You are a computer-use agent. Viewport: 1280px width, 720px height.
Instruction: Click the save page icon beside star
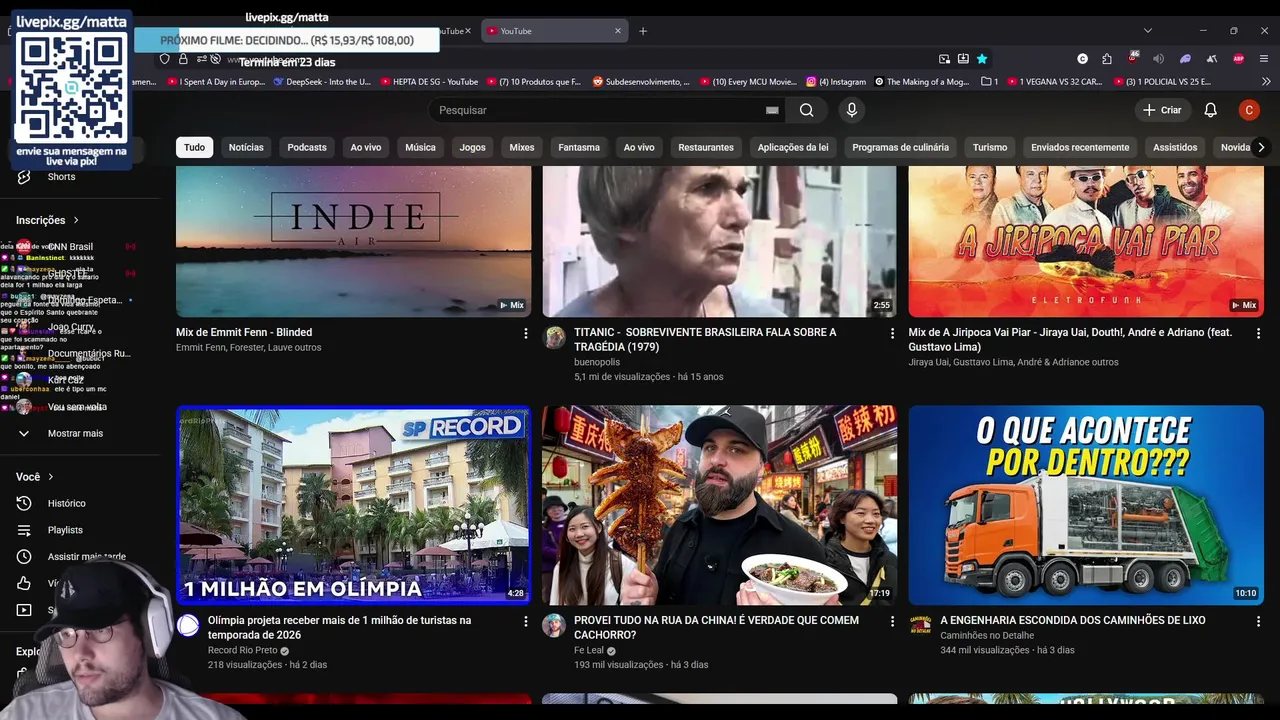963,59
